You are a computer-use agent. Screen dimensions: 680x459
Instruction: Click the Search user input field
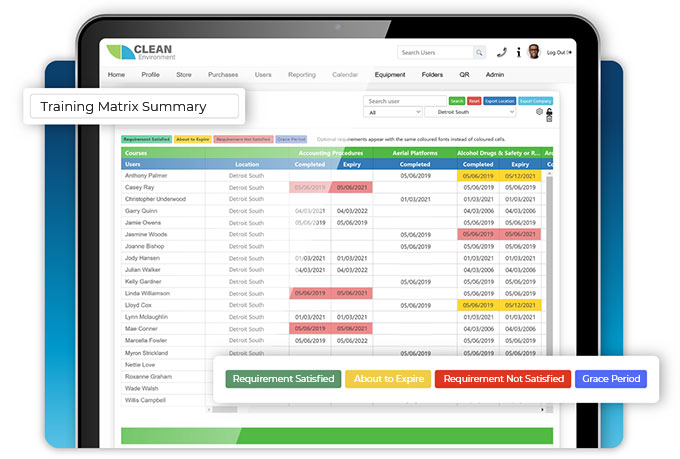(405, 101)
